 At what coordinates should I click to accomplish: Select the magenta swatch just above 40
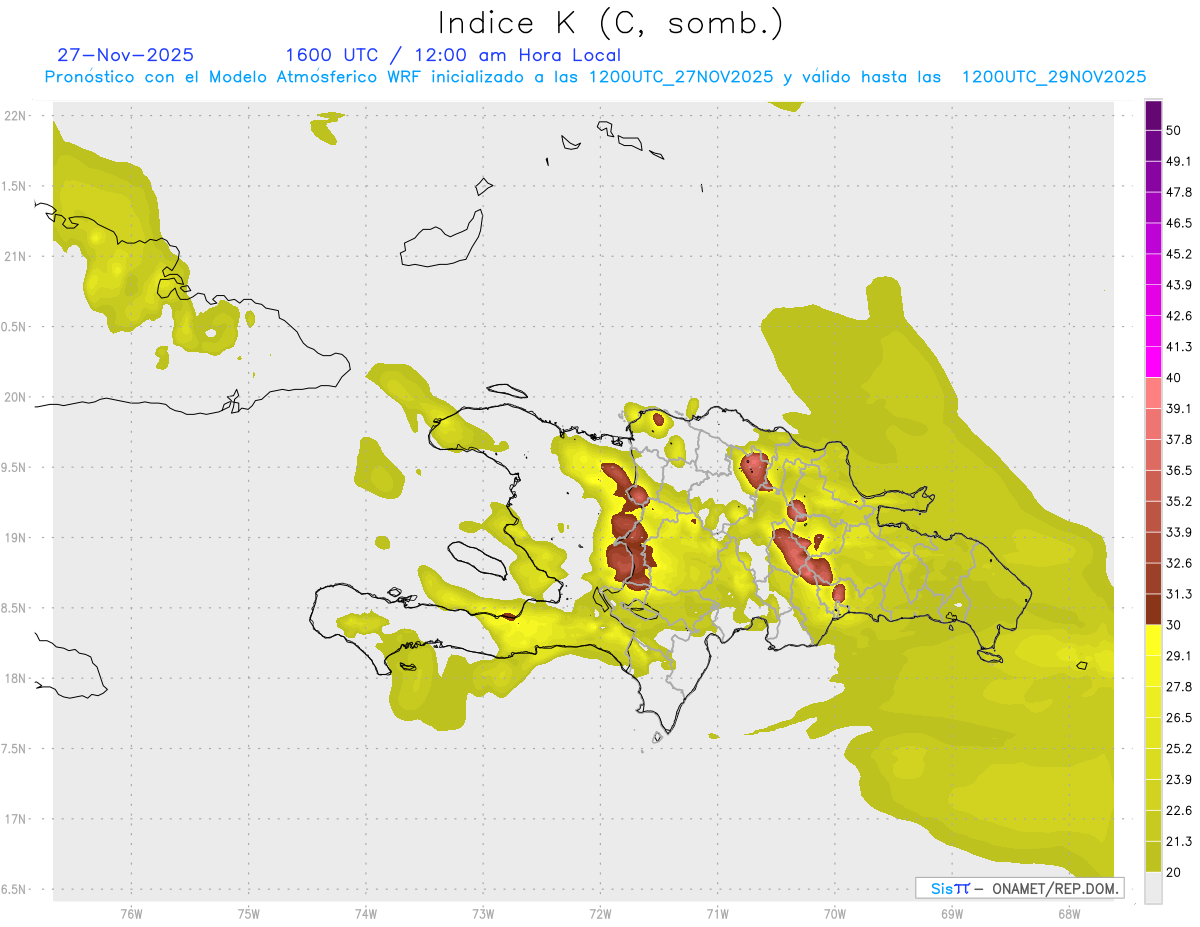pyautogui.click(x=1153, y=362)
